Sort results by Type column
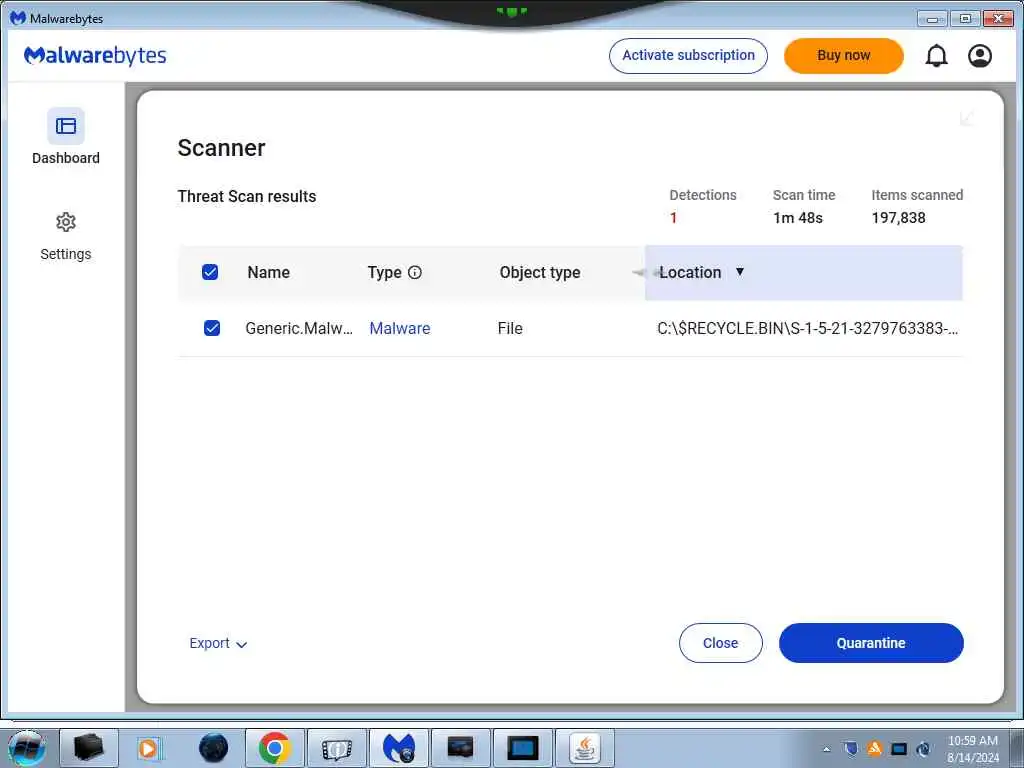Image resolution: width=1024 pixels, height=768 pixels. (384, 272)
